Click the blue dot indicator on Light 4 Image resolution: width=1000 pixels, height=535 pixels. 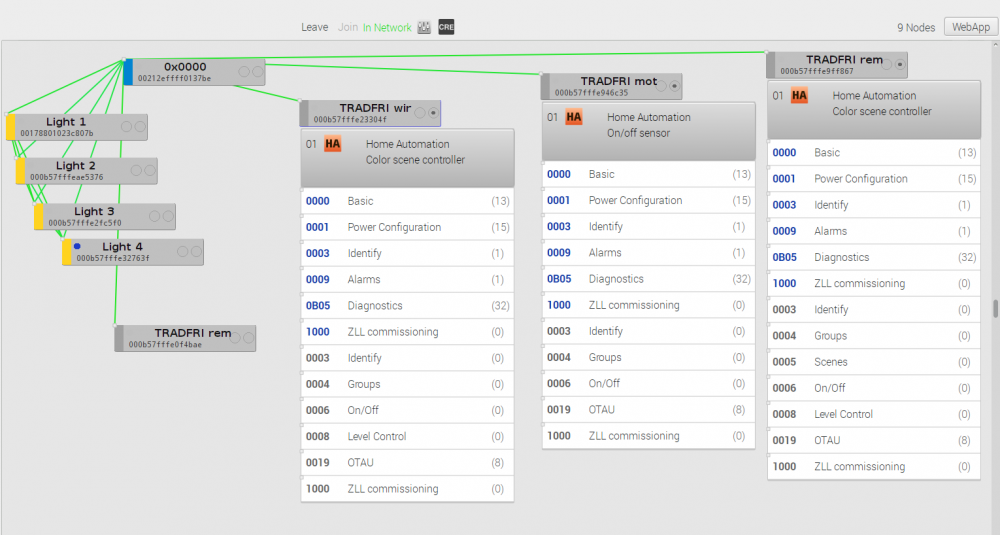click(x=77, y=246)
